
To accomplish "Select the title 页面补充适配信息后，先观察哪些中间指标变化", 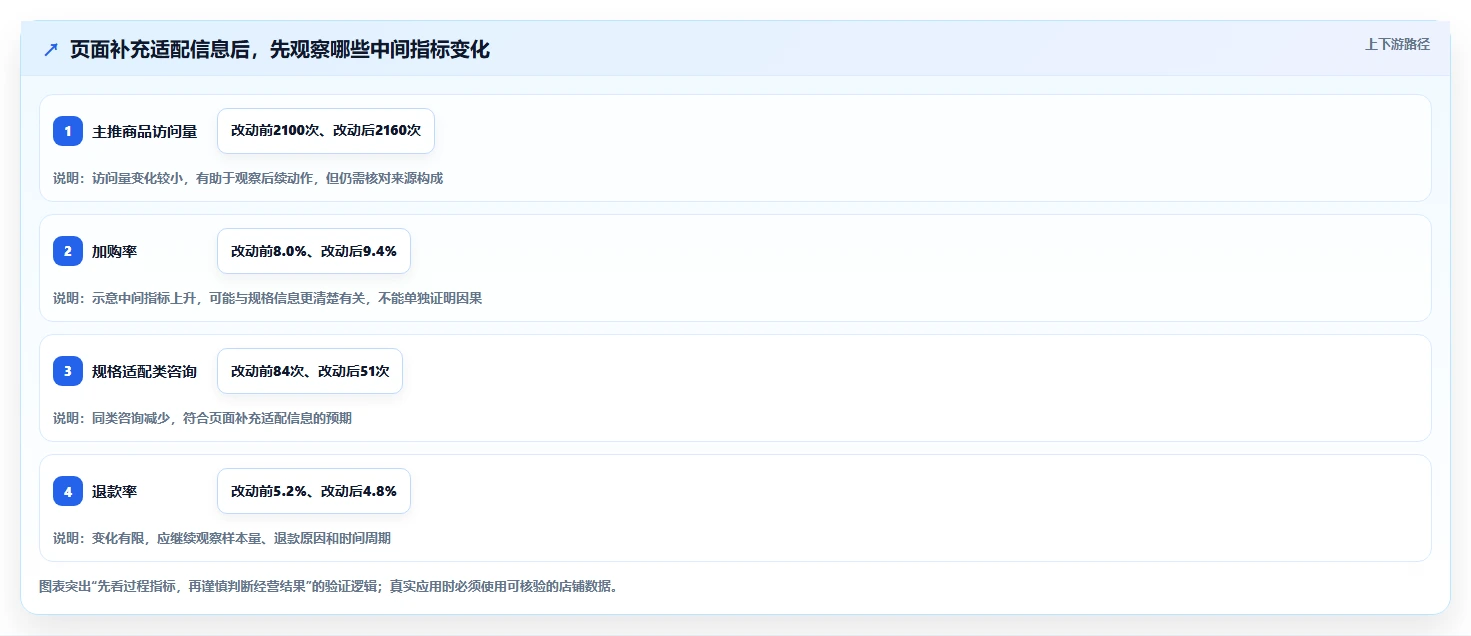I will coord(280,50).
